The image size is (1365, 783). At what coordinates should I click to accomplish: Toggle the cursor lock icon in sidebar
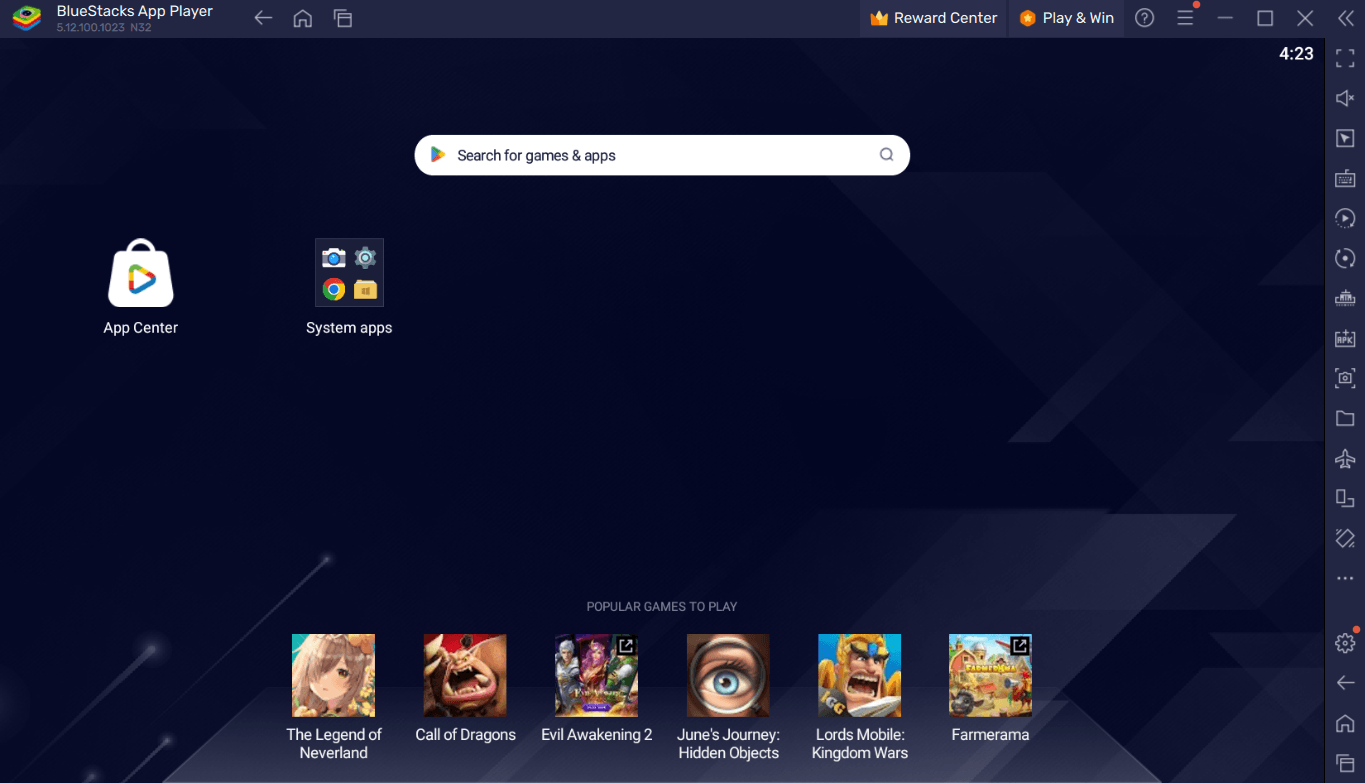[1345, 138]
